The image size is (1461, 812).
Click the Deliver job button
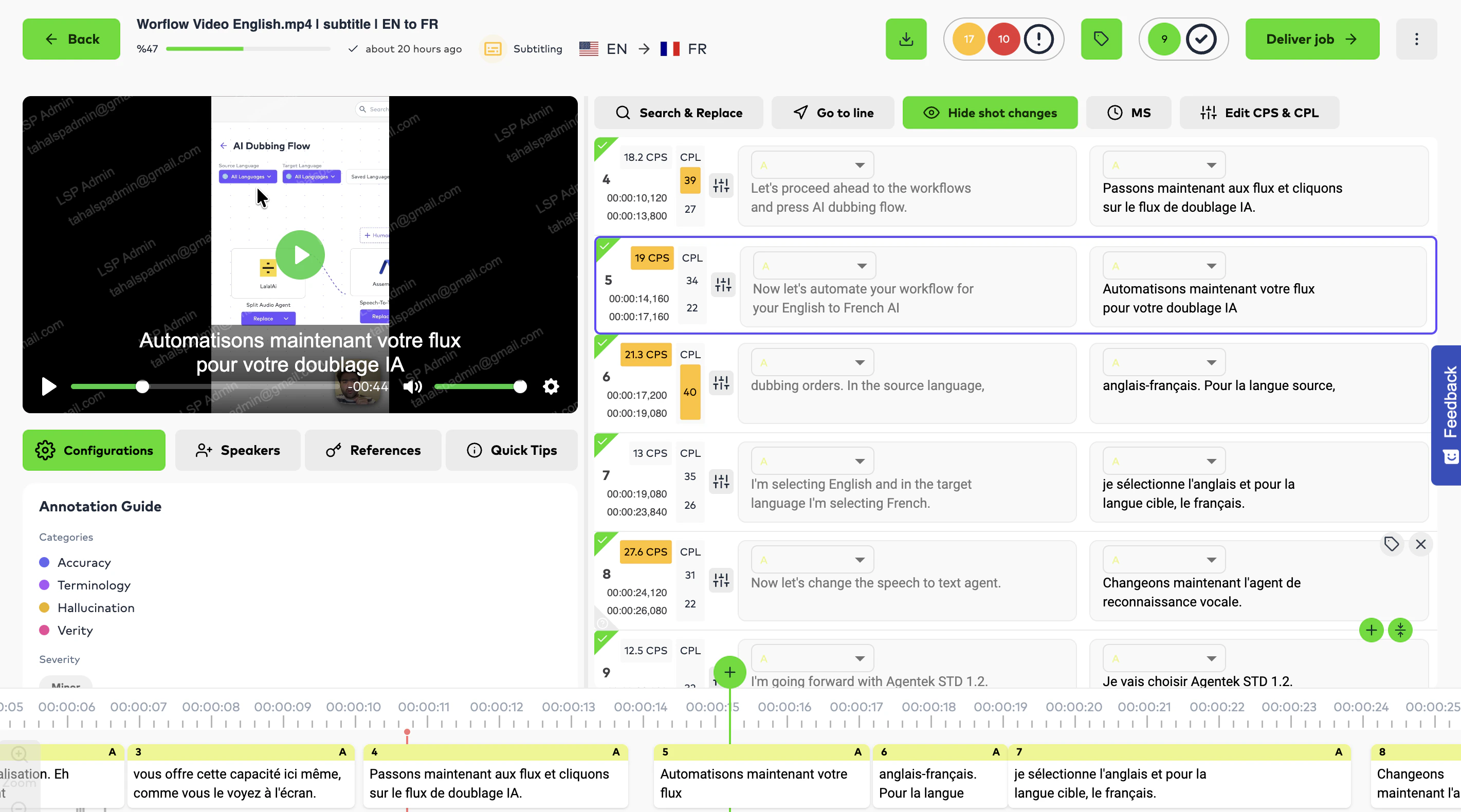[1312, 39]
